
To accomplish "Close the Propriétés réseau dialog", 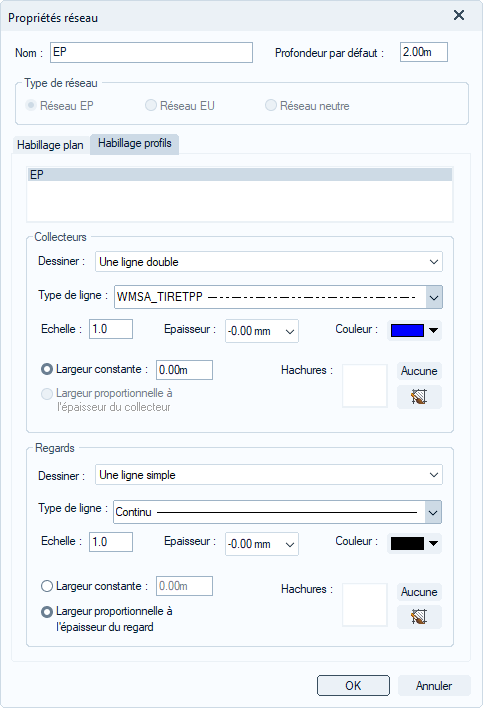I will click(x=459, y=15).
